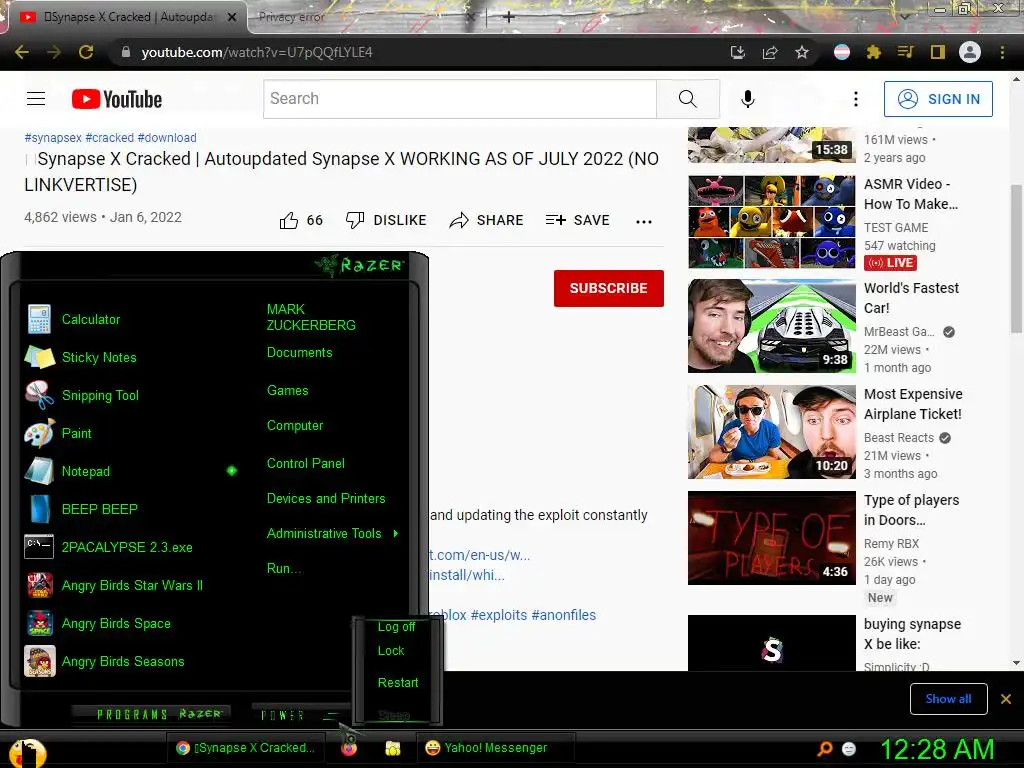Click the share page icon in address bar
The width and height of the screenshot is (1024, 768).
[770, 52]
